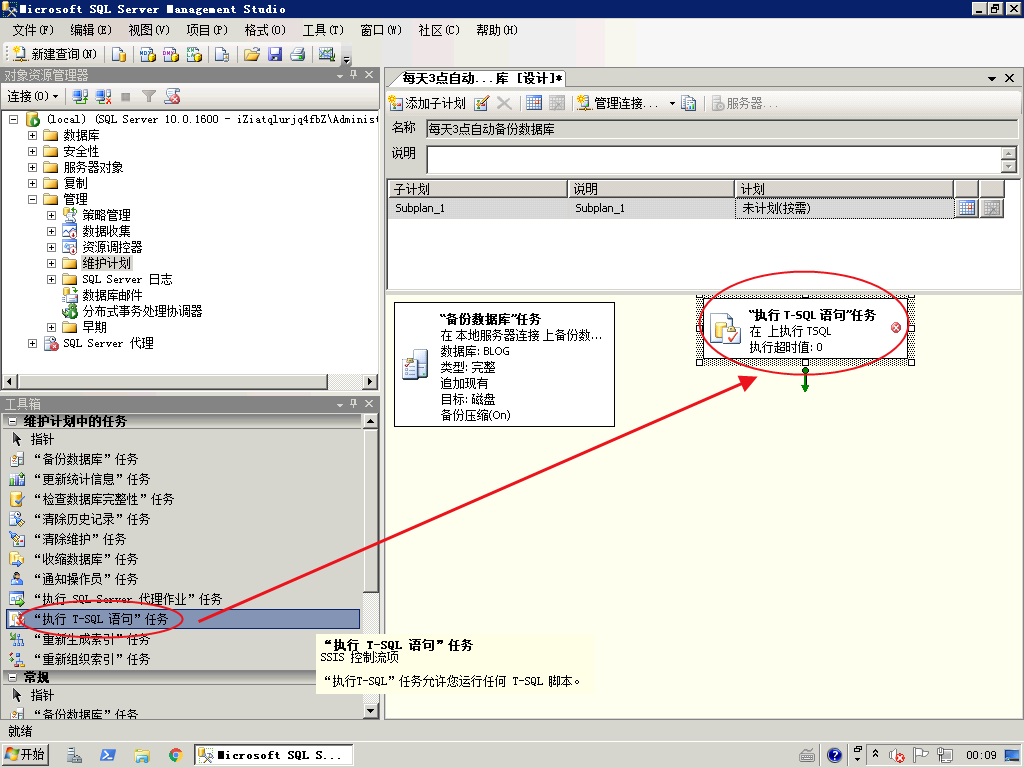Click the delete subplan X icon
Viewport: 1024px width, 768px height.
tap(504, 103)
